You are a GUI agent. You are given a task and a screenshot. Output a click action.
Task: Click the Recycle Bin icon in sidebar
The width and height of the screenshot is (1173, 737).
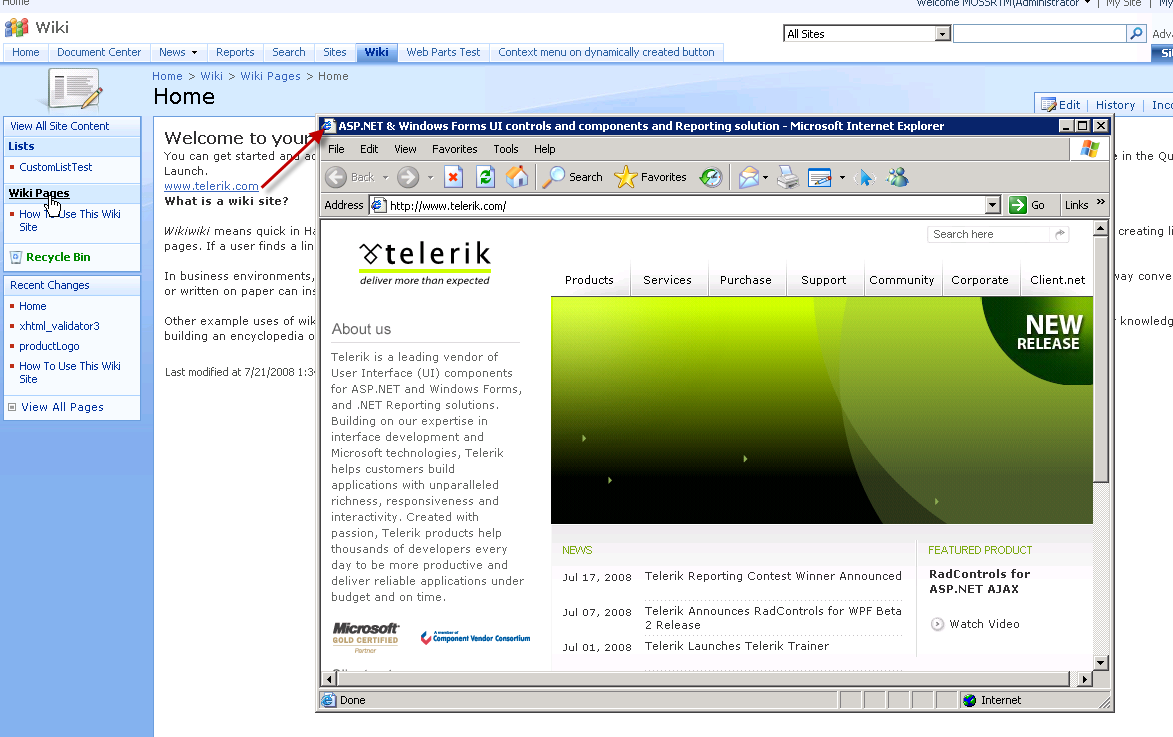[x=16, y=257]
